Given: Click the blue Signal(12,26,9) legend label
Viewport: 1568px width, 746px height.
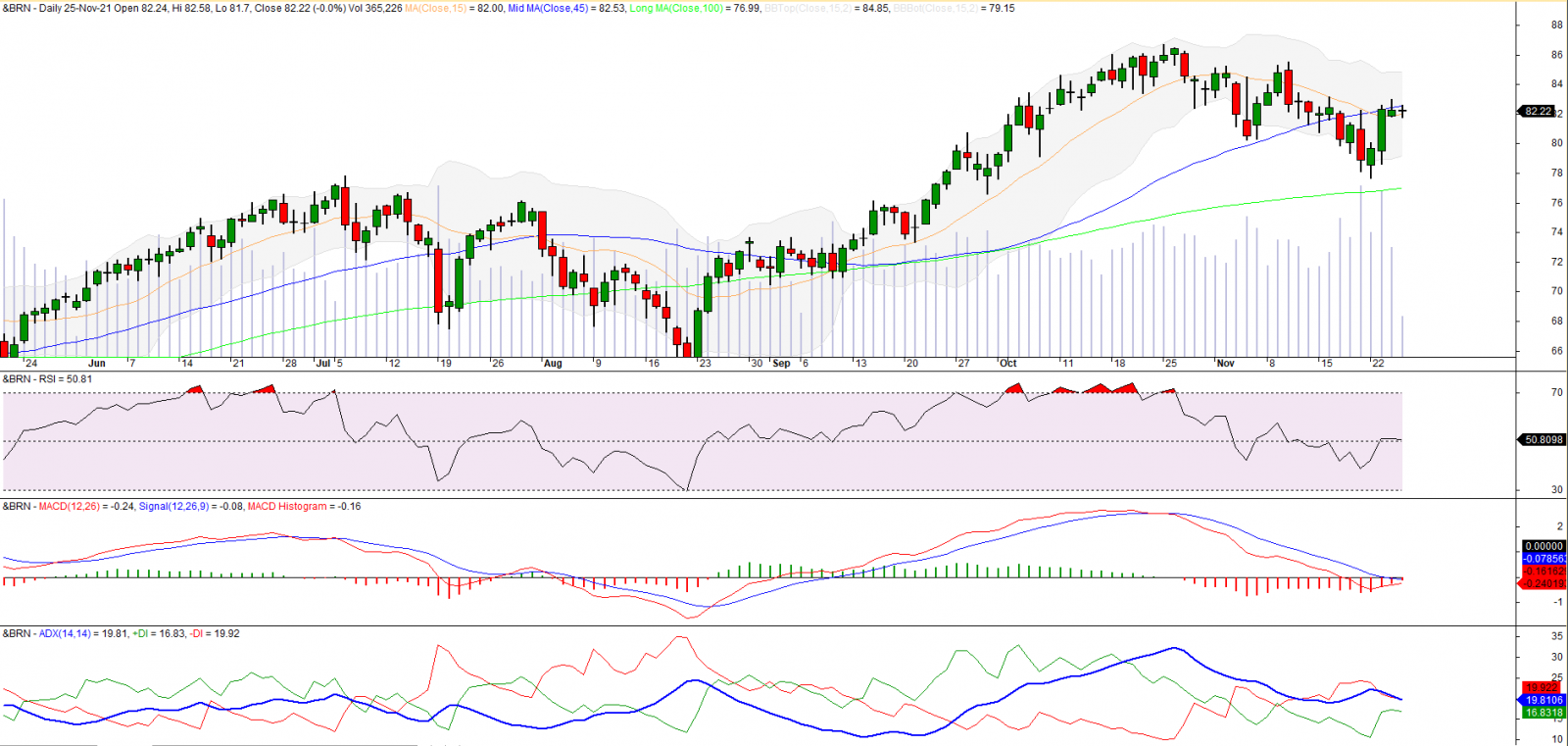Looking at the screenshot, I should (173, 506).
